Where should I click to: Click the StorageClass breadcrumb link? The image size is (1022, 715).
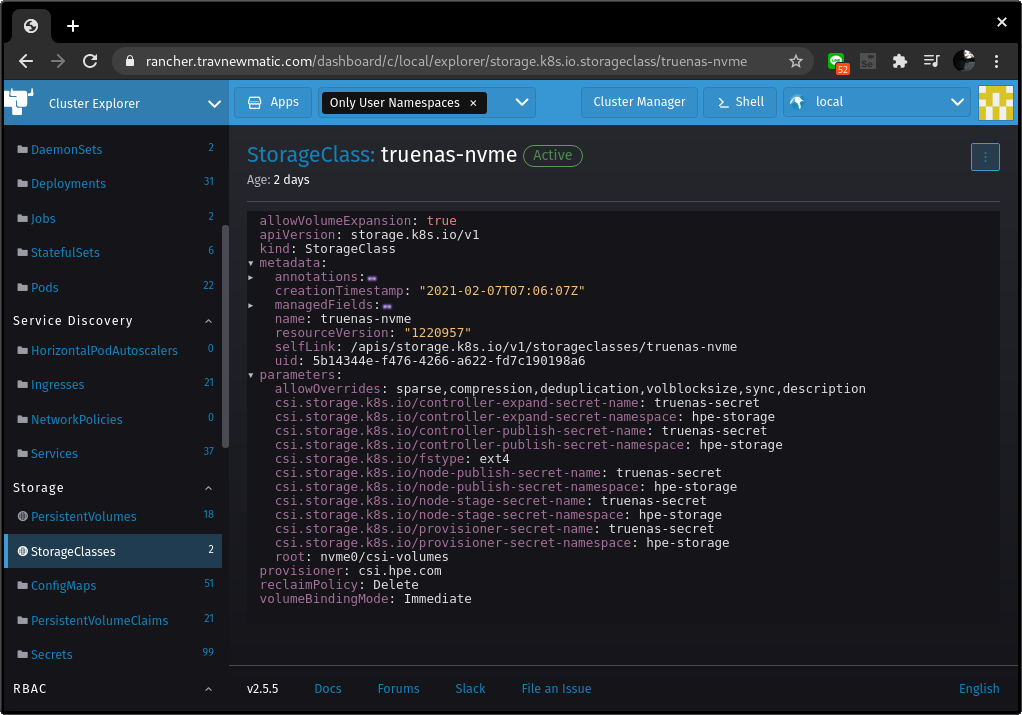point(311,155)
